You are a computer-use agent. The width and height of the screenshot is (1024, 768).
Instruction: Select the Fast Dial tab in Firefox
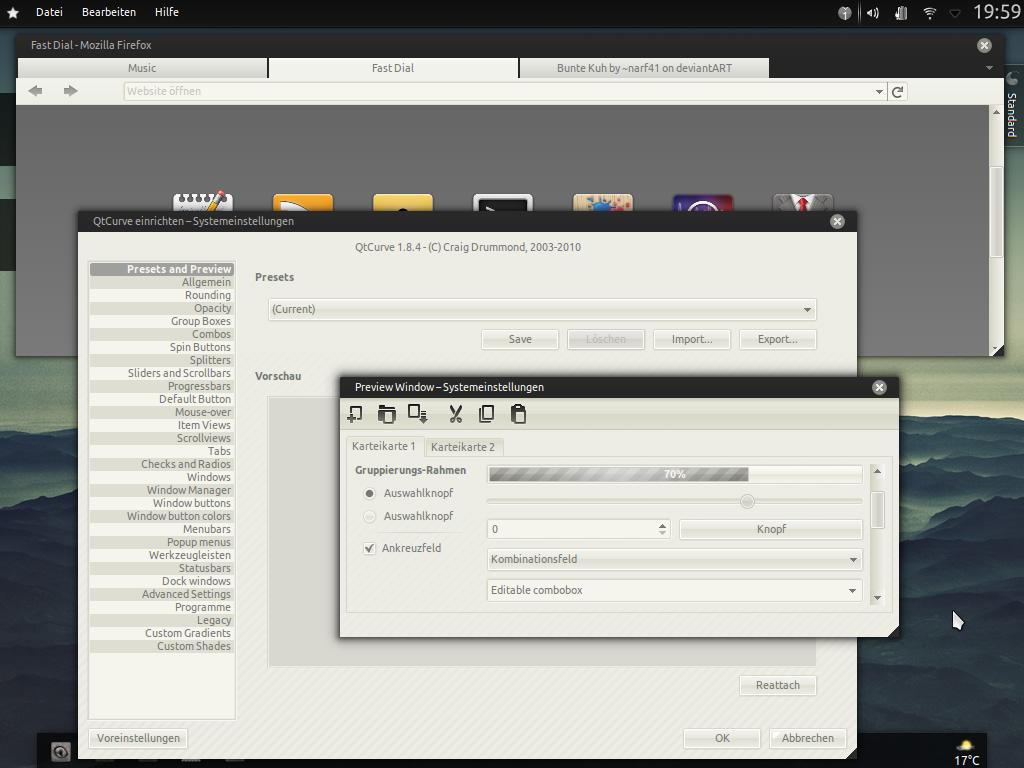coord(393,68)
